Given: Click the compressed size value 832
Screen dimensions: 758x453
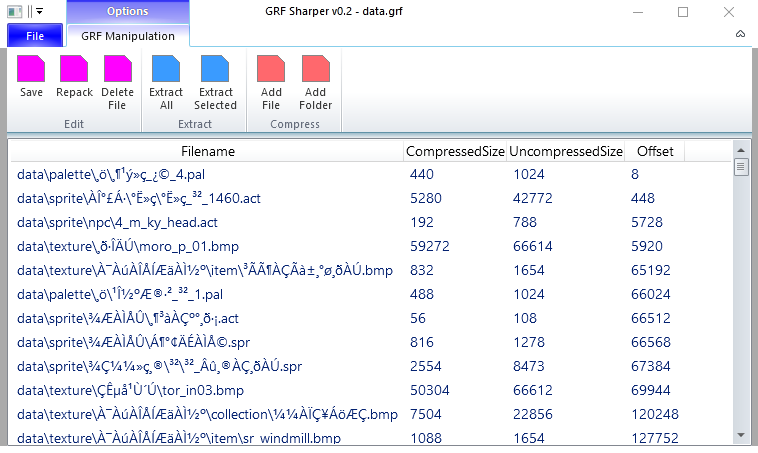Looking at the screenshot, I should [x=422, y=270].
